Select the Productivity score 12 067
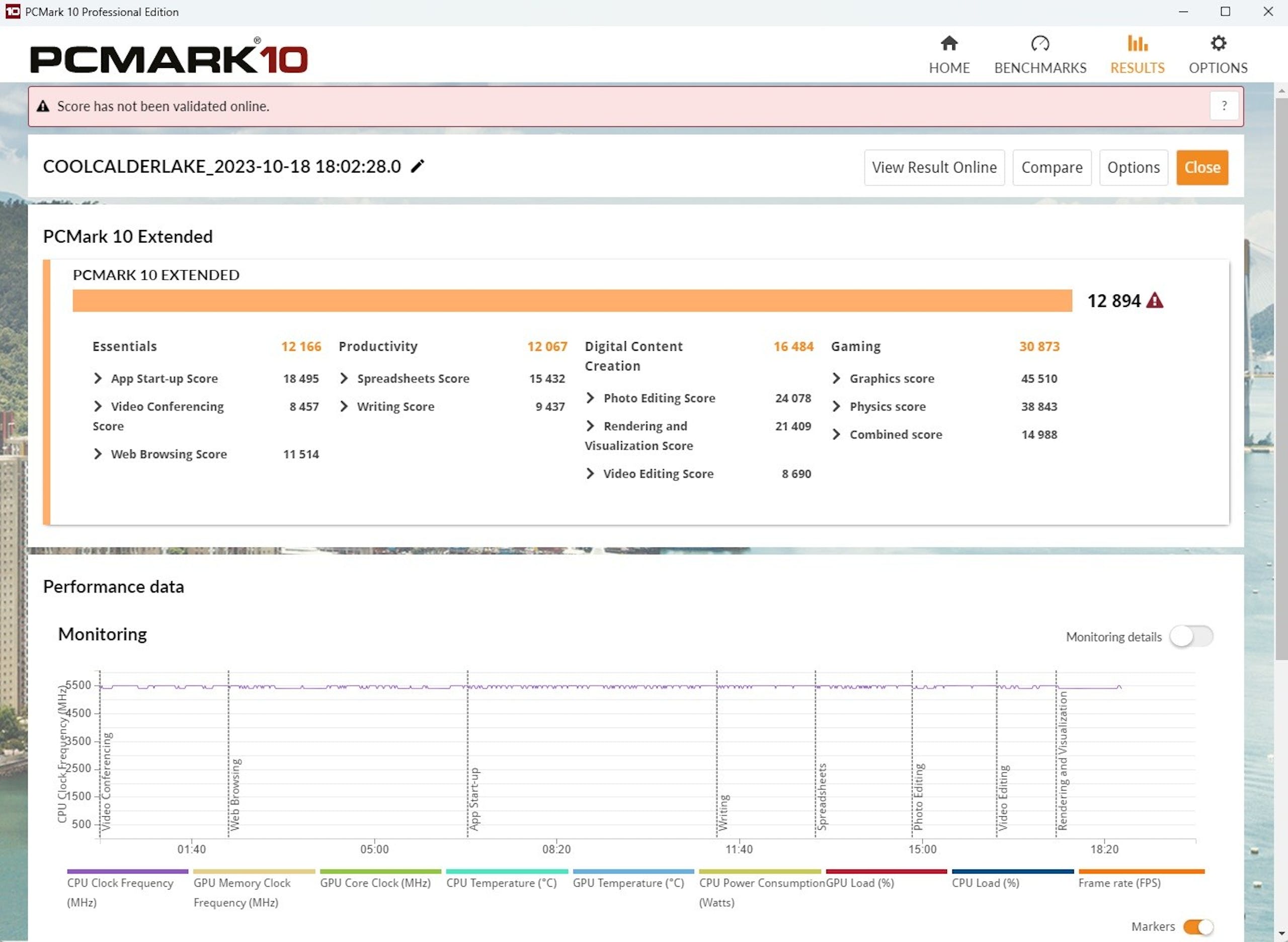 (x=547, y=346)
